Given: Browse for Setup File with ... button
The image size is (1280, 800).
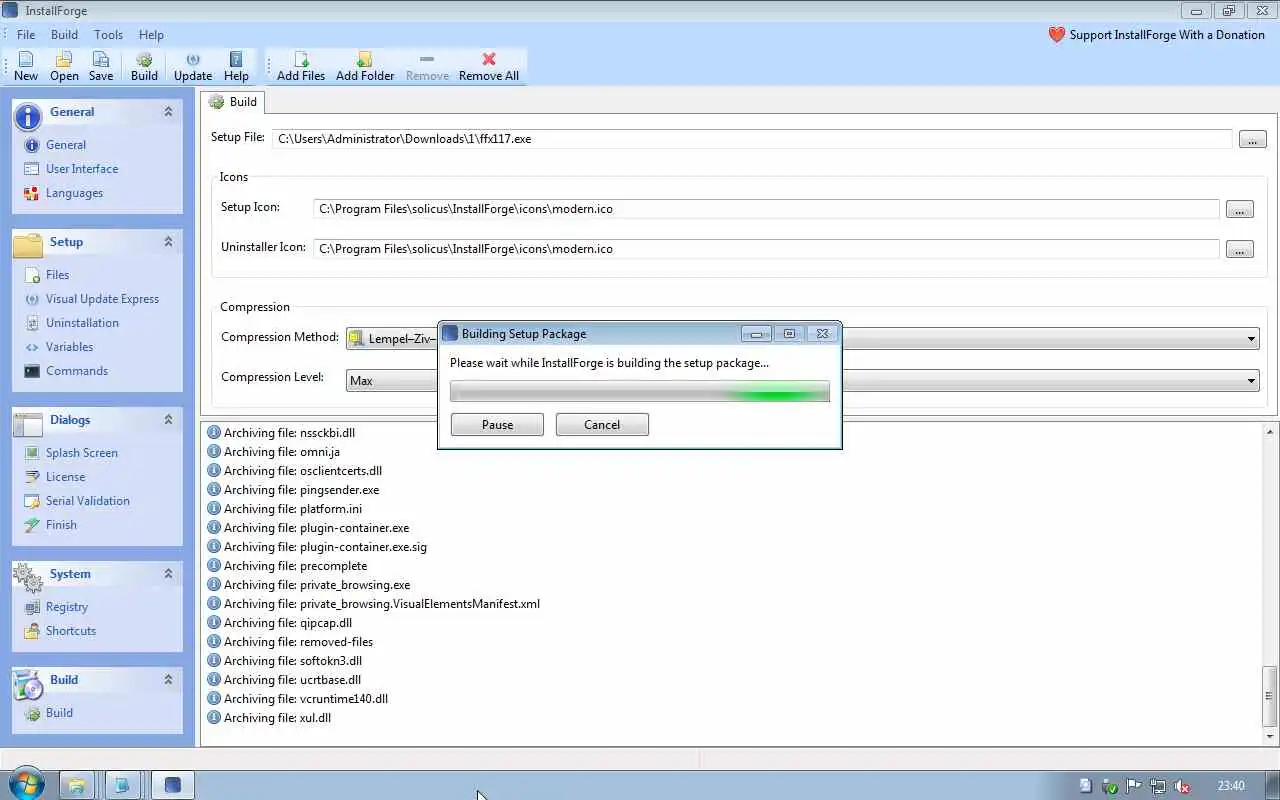Looking at the screenshot, I should click(1253, 139).
